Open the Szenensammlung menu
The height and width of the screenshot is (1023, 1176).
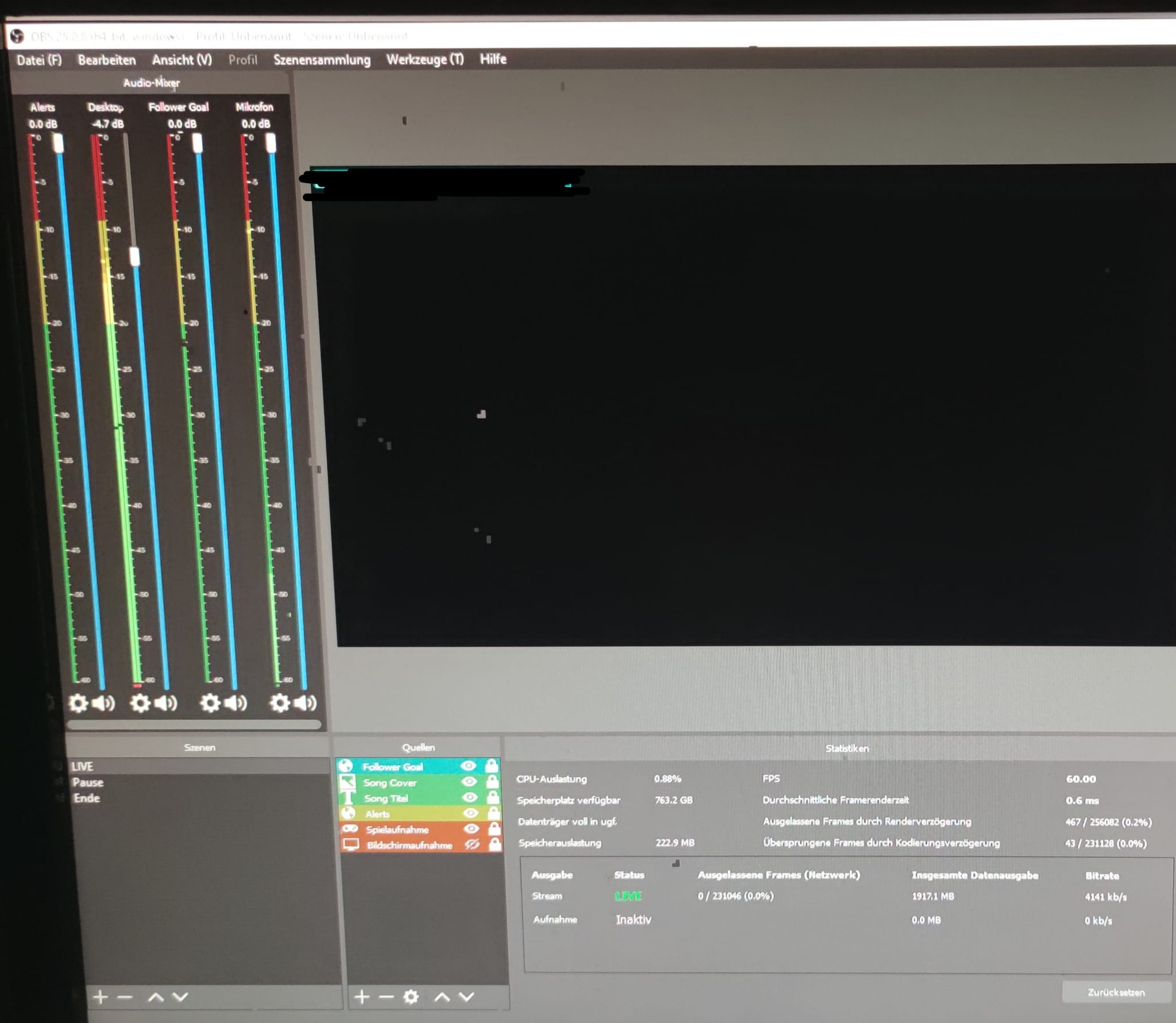coord(322,60)
